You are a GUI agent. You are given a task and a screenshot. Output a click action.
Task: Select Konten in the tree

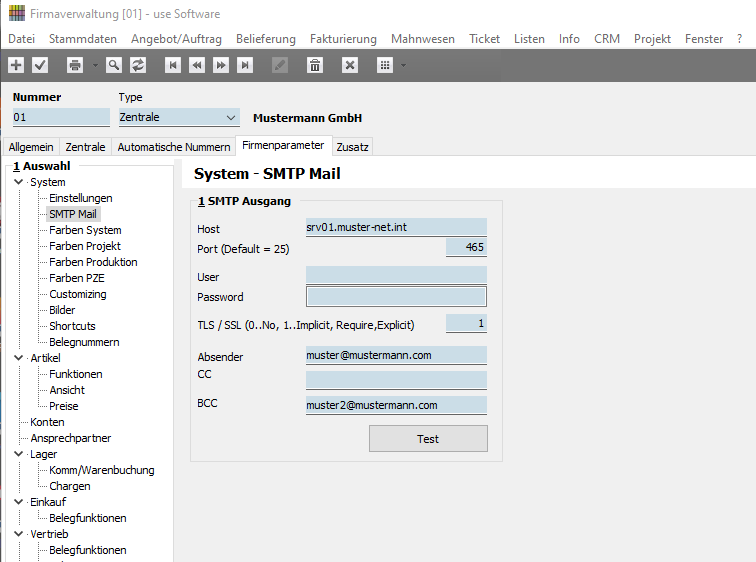(x=47, y=422)
